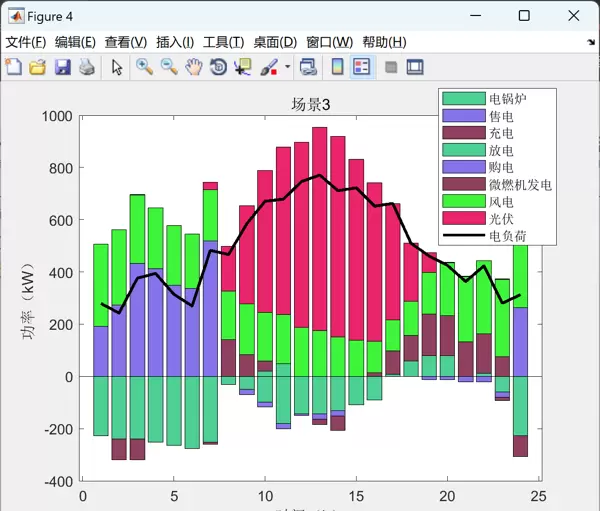Select the Zoom In magnifier tool
600x511 pixels.
(145, 67)
